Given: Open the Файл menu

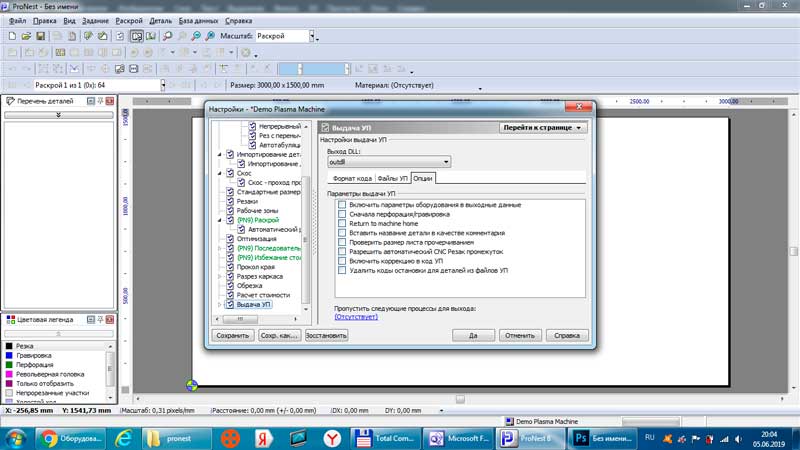Looking at the screenshot, I should (17, 21).
